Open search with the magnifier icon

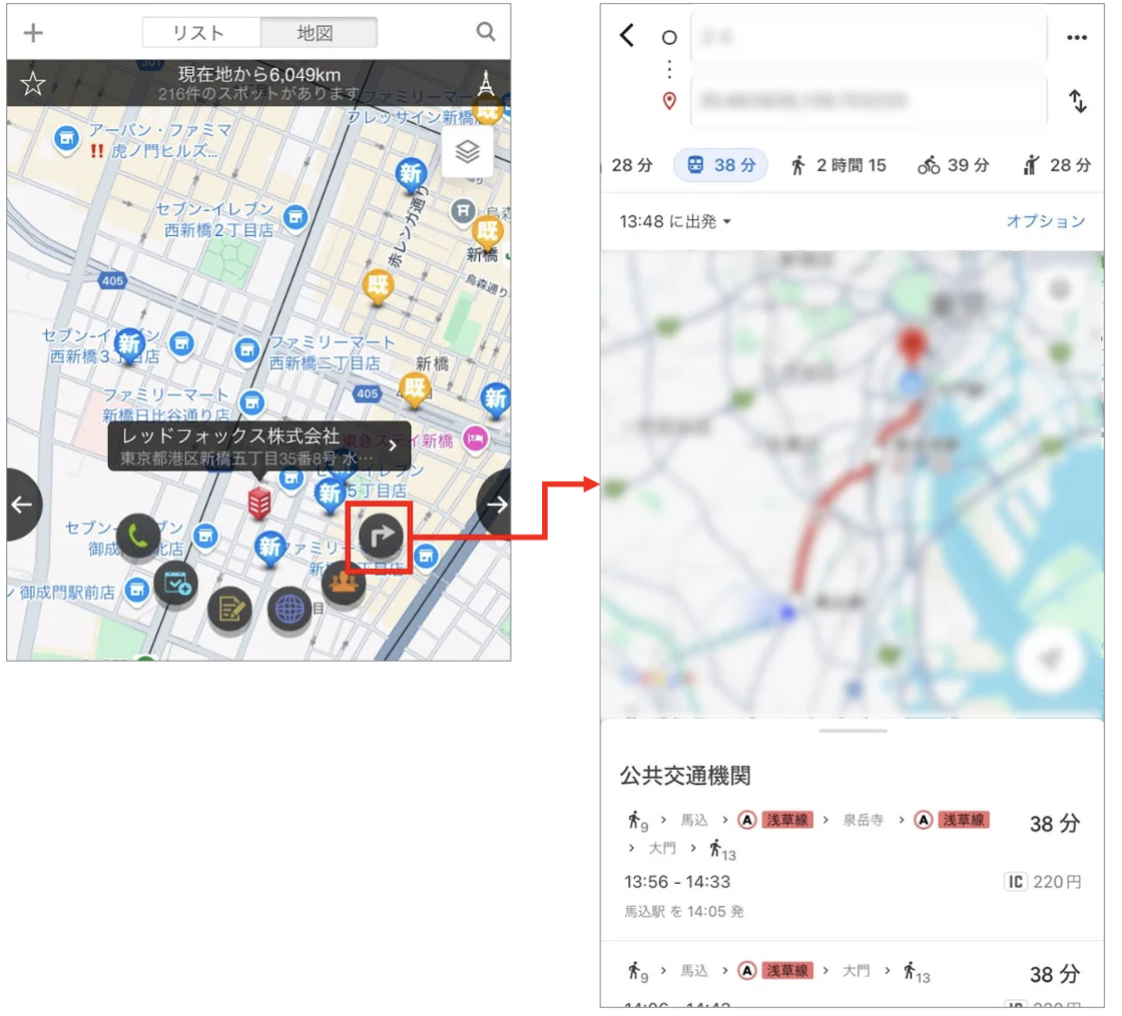(x=486, y=31)
